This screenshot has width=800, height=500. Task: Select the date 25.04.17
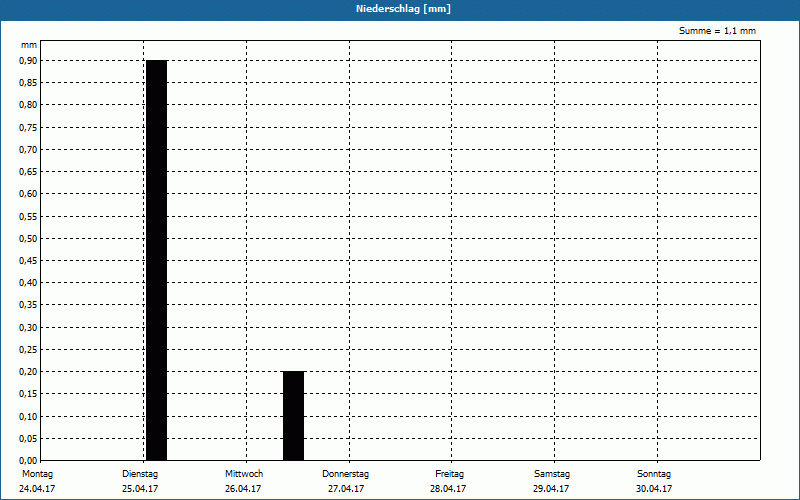(140, 489)
